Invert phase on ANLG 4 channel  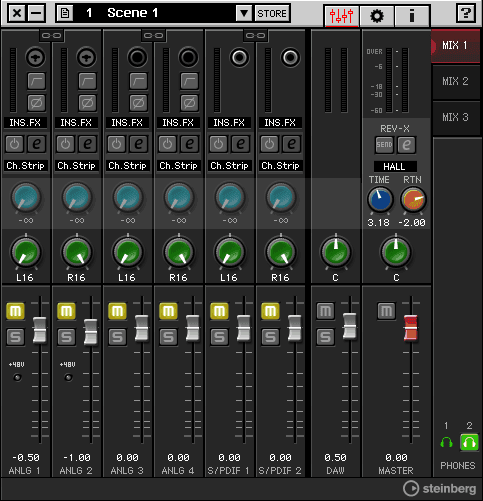189,103
